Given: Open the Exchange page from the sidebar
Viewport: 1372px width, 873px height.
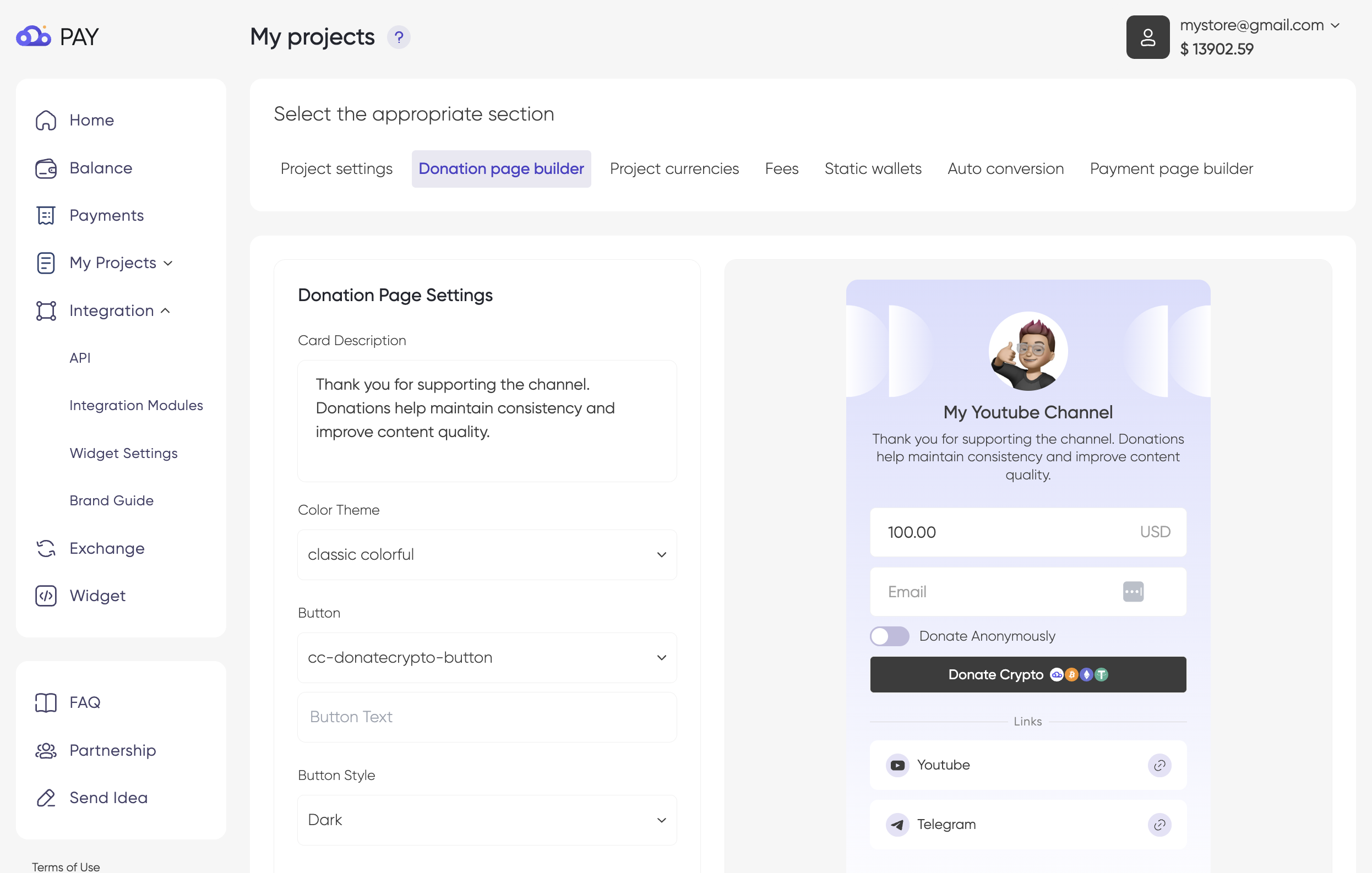Looking at the screenshot, I should (x=107, y=548).
